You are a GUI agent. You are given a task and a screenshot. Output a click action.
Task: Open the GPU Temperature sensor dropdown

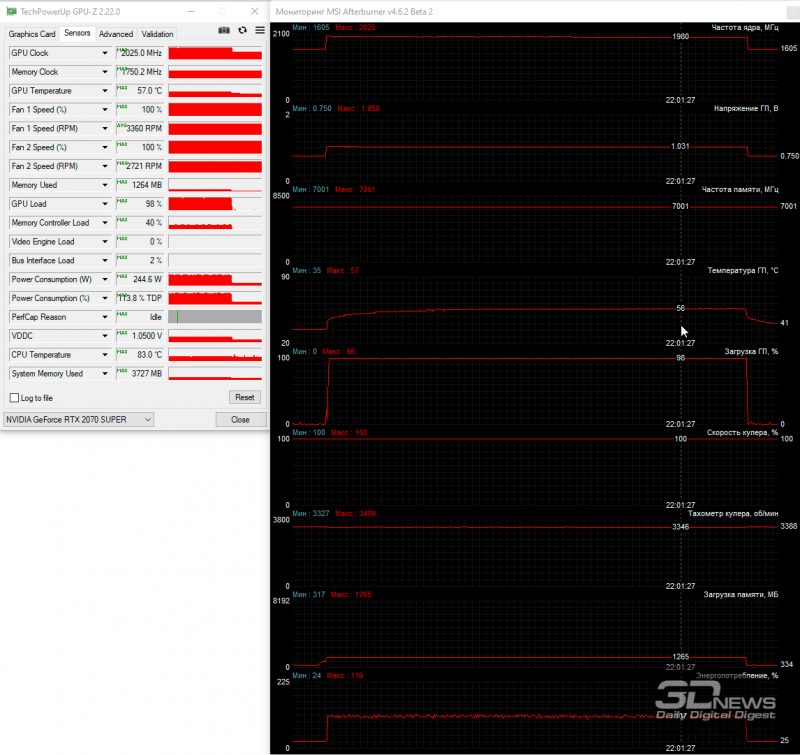coord(105,91)
